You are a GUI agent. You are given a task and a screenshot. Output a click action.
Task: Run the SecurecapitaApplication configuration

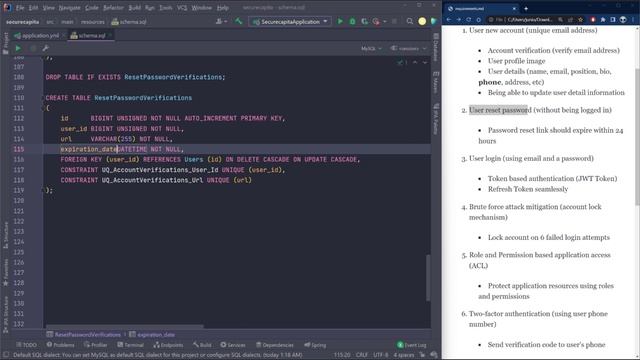tap(340, 21)
